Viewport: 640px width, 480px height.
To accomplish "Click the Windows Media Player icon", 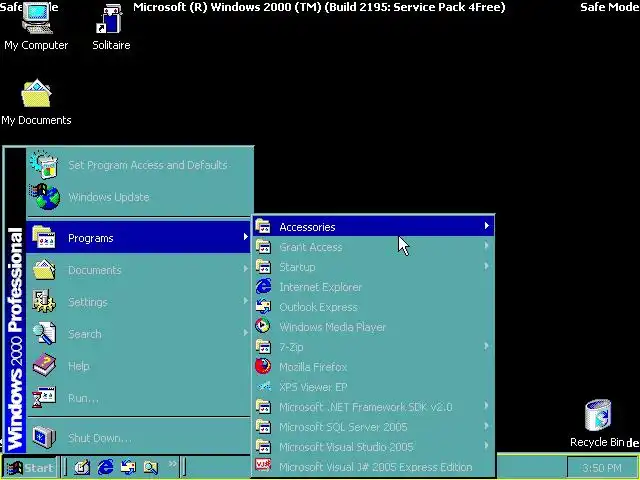I will tap(263, 327).
